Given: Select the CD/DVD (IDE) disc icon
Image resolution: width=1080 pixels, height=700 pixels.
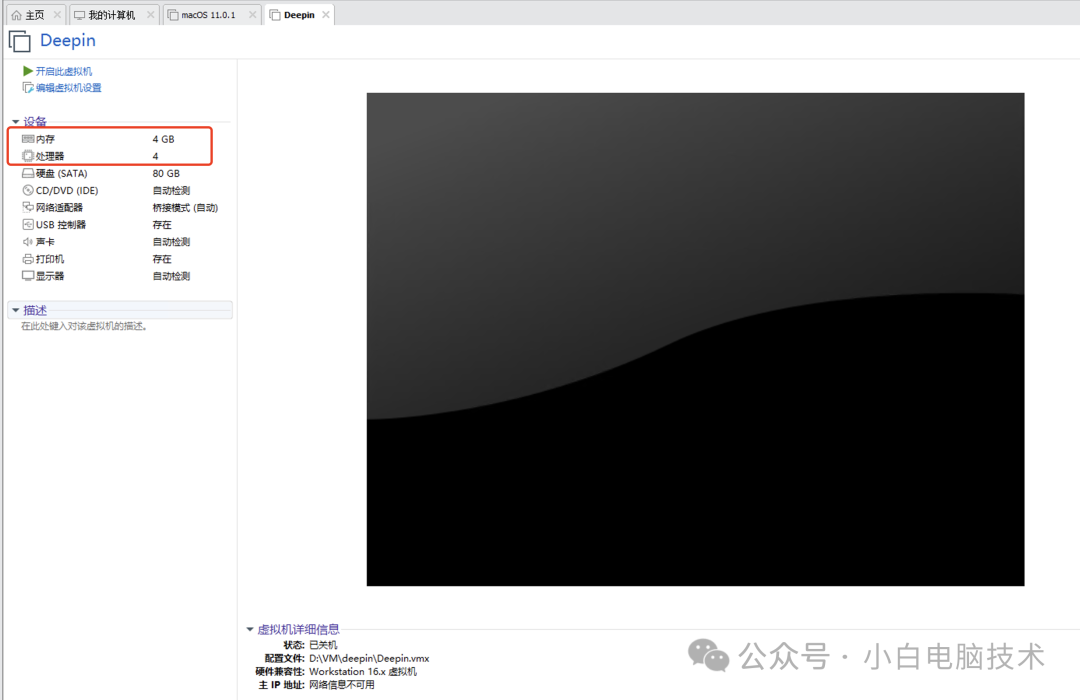Looking at the screenshot, I should [28, 190].
